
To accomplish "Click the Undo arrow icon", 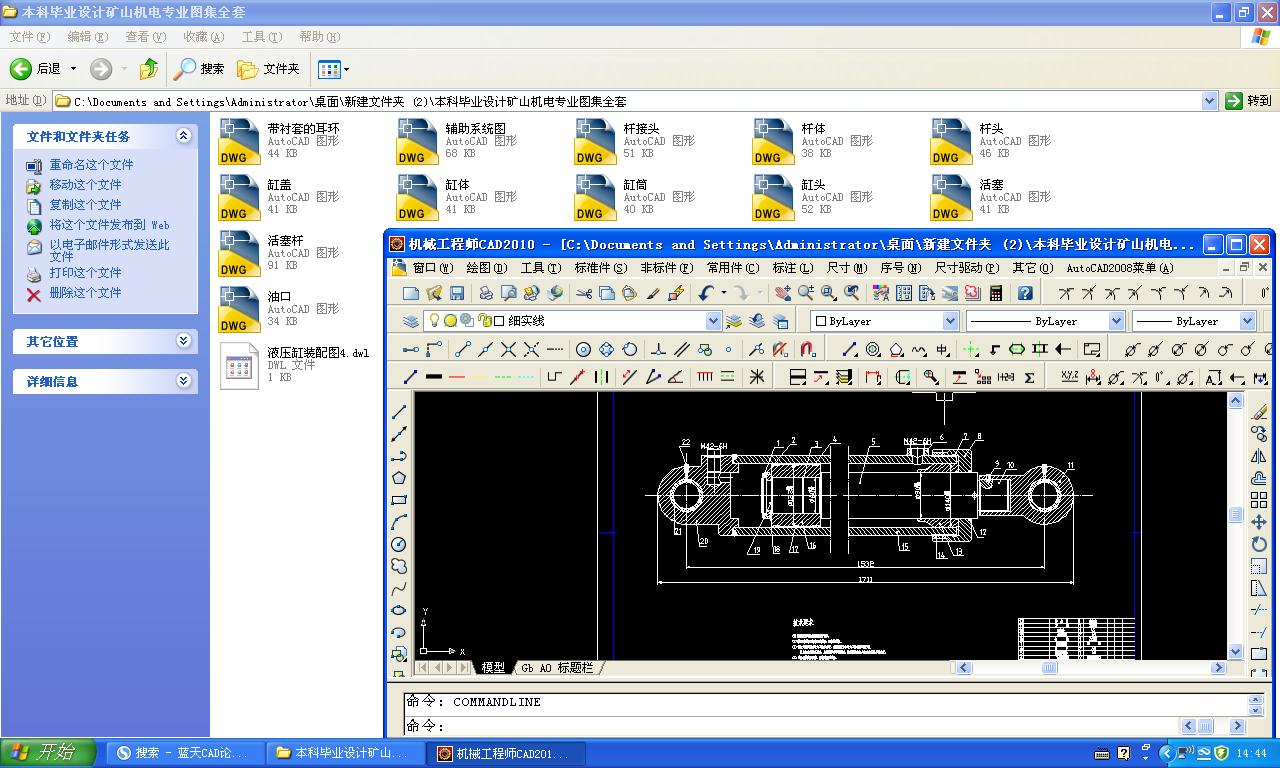I will (x=707, y=293).
